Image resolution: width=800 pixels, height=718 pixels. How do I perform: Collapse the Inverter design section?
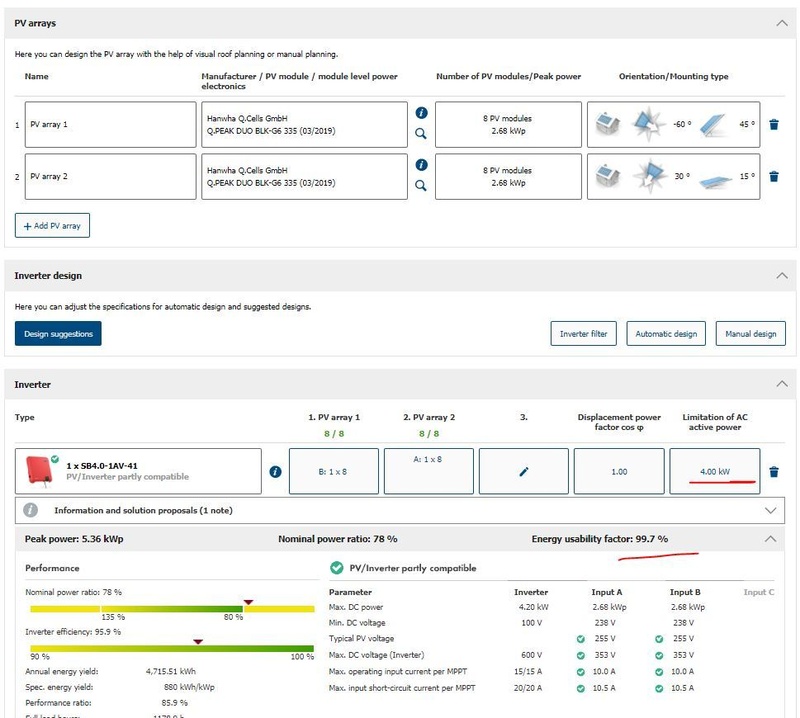pos(780,275)
